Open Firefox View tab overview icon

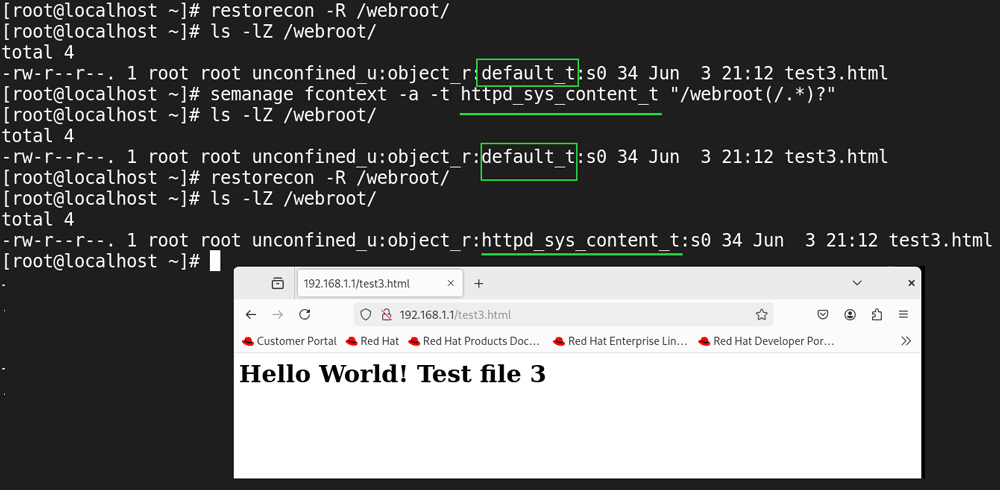coord(277,283)
